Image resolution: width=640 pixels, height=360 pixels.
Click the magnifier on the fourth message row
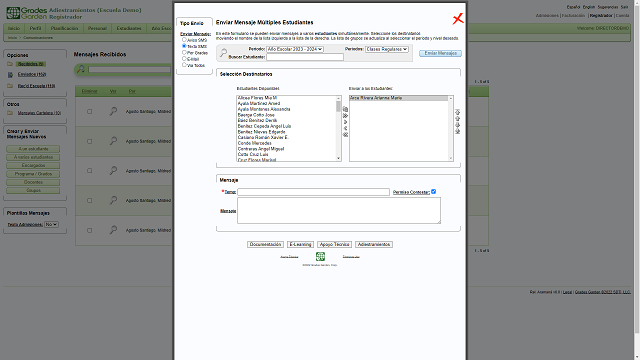113,200
